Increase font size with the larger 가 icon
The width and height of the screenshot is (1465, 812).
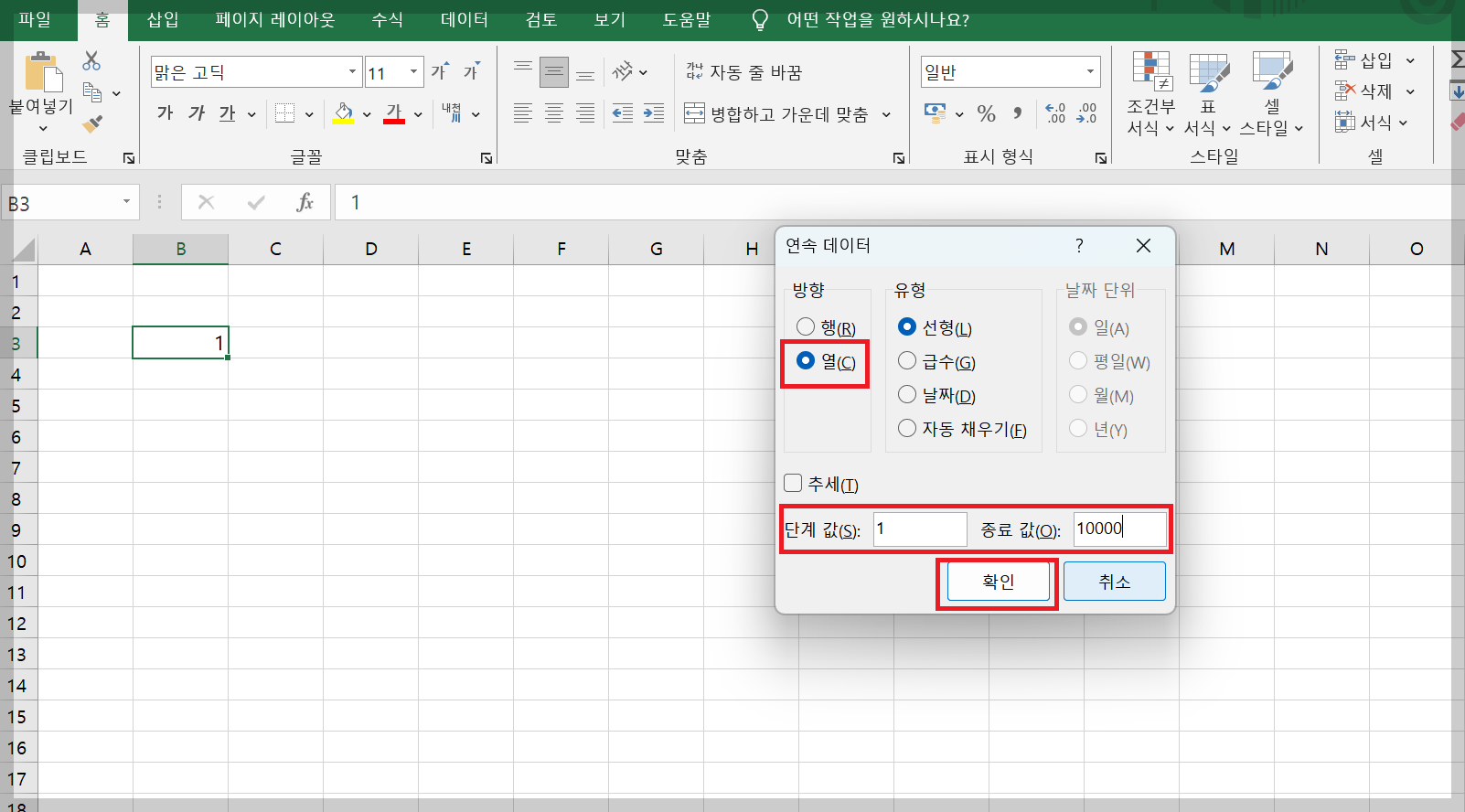coord(440,71)
